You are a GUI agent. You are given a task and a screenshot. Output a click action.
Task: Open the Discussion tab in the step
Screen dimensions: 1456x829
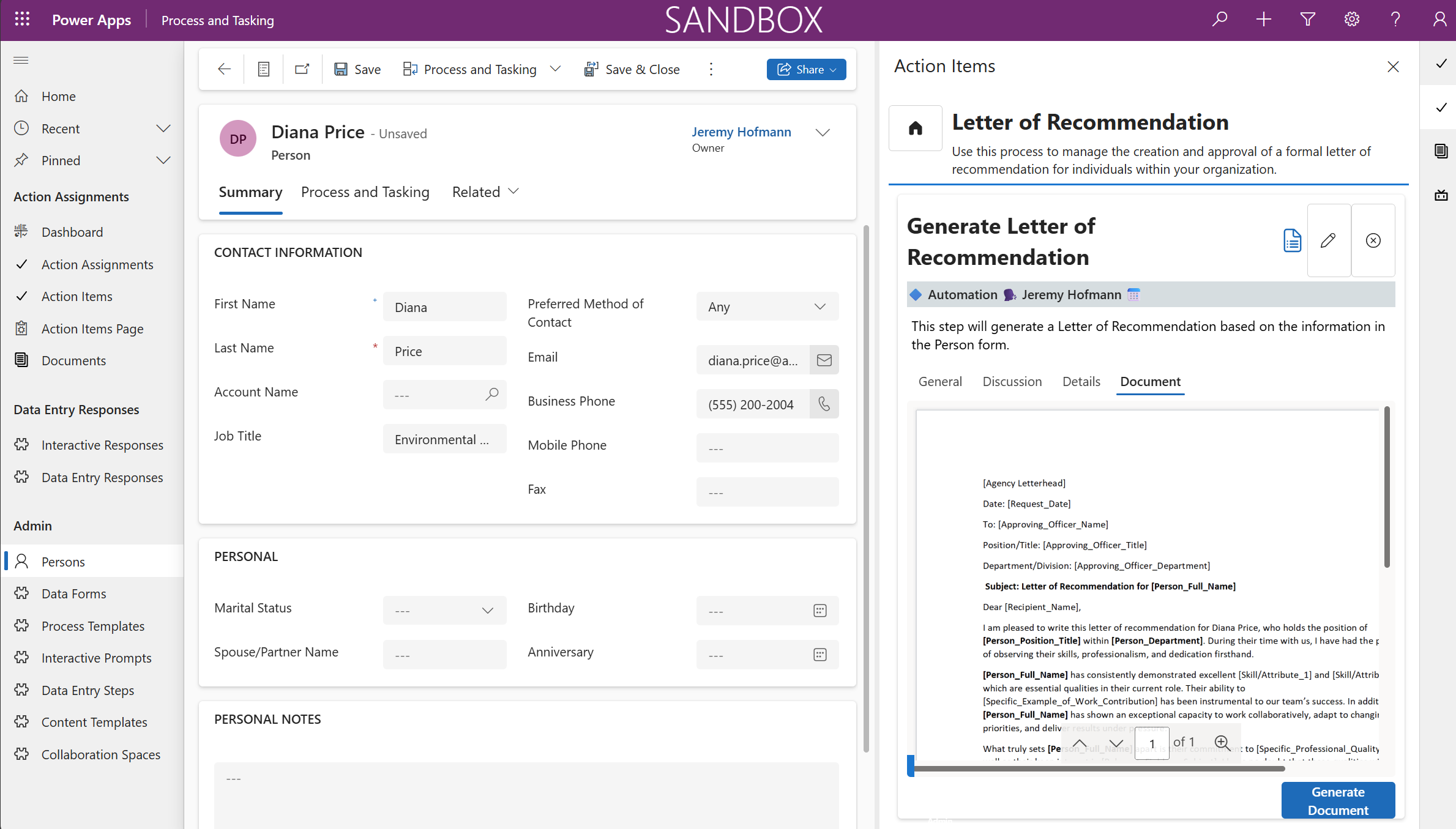pos(1012,382)
